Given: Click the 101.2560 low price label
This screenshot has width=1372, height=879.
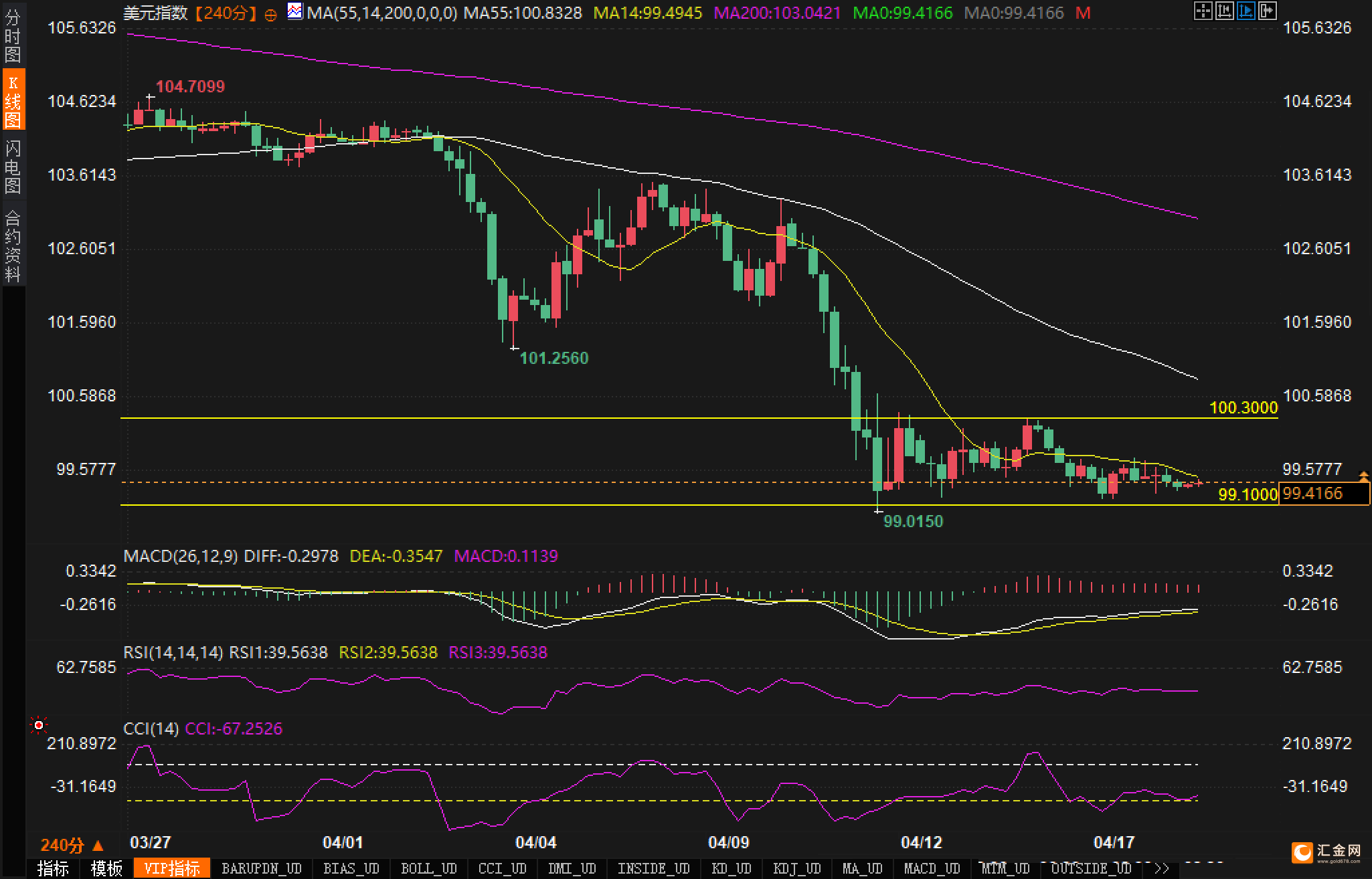Looking at the screenshot, I should coord(554,358).
